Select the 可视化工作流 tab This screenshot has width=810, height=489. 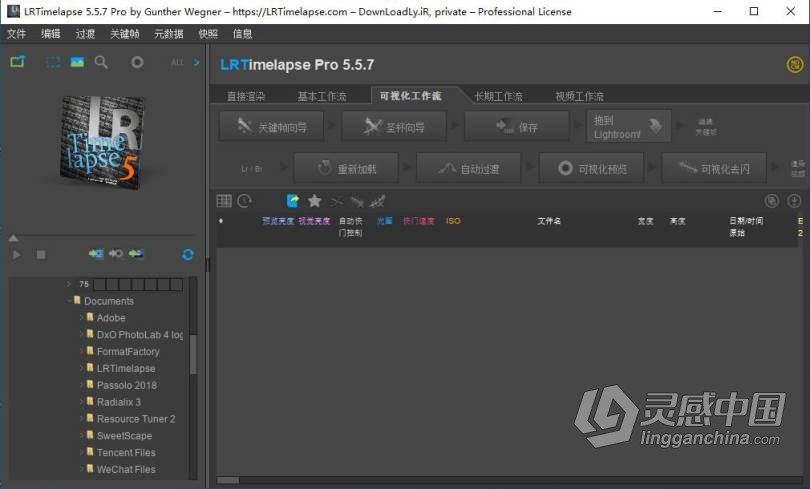click(411, 96)
